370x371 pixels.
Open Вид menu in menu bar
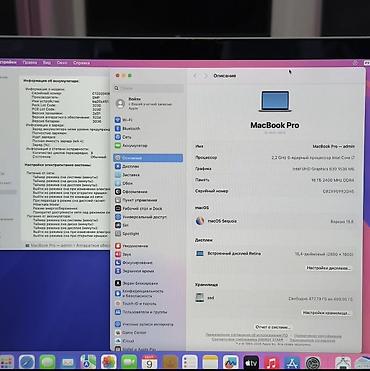(47, 63)
